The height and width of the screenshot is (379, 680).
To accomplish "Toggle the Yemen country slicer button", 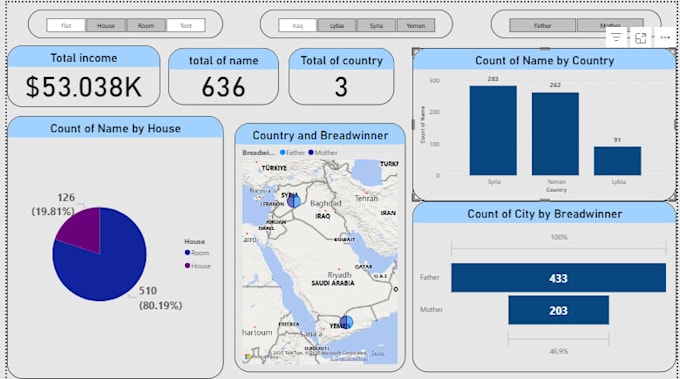I will (x=415, y=26).
